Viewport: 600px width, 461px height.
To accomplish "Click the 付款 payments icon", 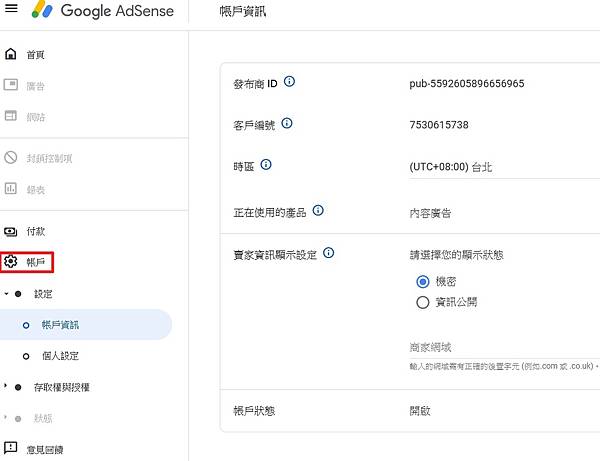I will 11,231.
